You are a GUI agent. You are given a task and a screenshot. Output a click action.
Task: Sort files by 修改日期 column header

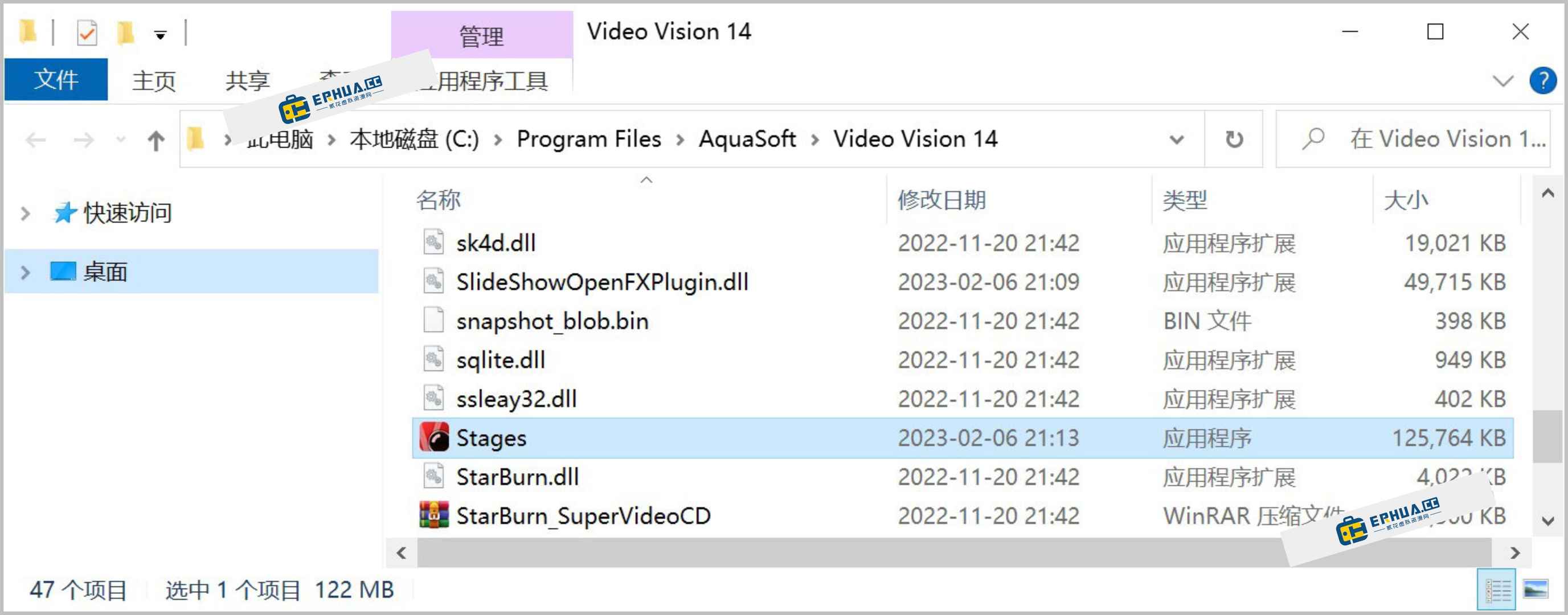click(941, 200)
